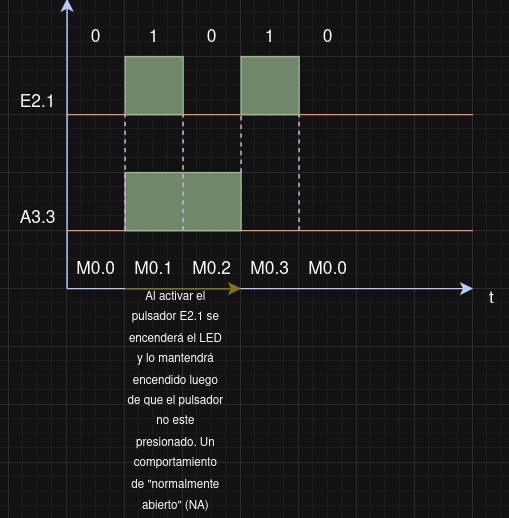Select the M0.1 state label
The width and height of the screenshot is (509, 518).
(x=153, y=268)
